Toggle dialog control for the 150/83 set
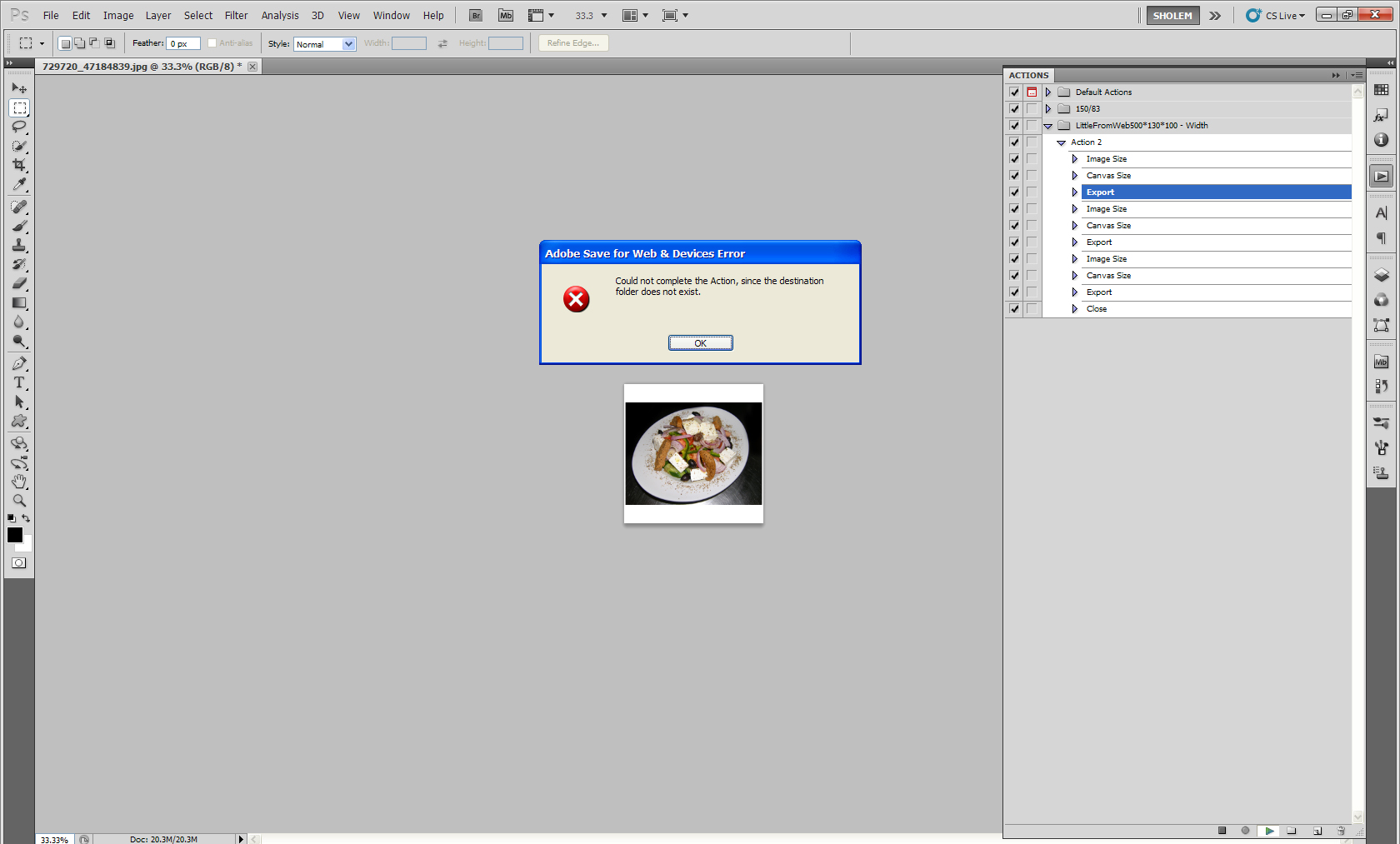The height and width of the screenshot is (844, 1400). (x=1032, y=109)
